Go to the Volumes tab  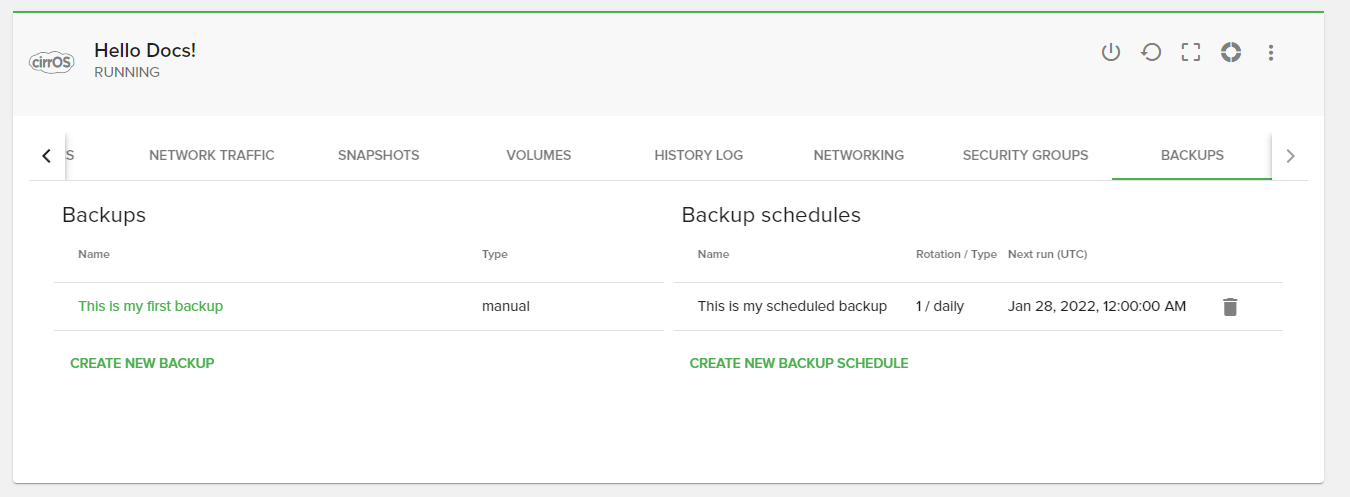(538, 155)
